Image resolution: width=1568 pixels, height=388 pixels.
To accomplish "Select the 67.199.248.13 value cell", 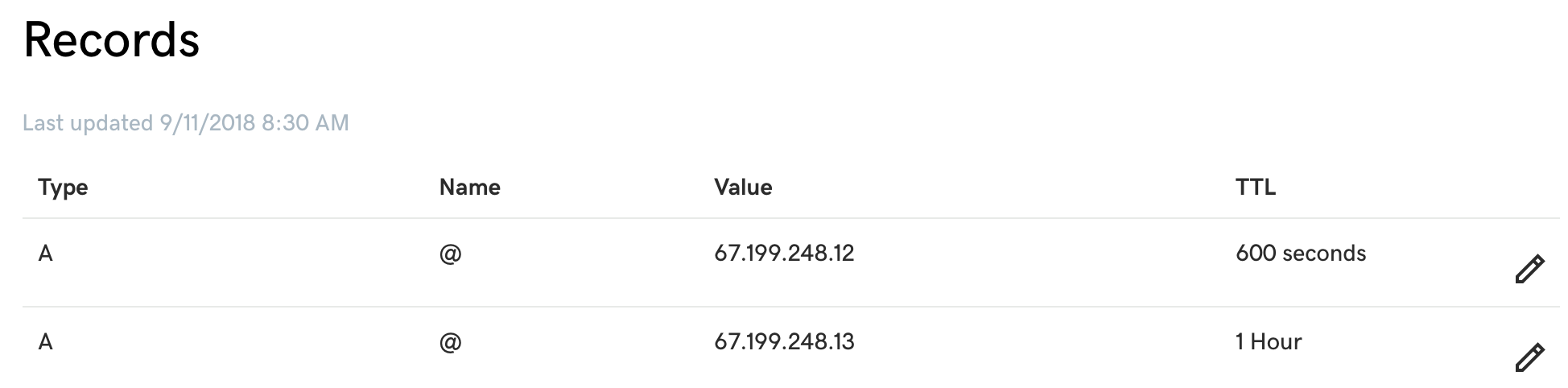I will (784, 342).
